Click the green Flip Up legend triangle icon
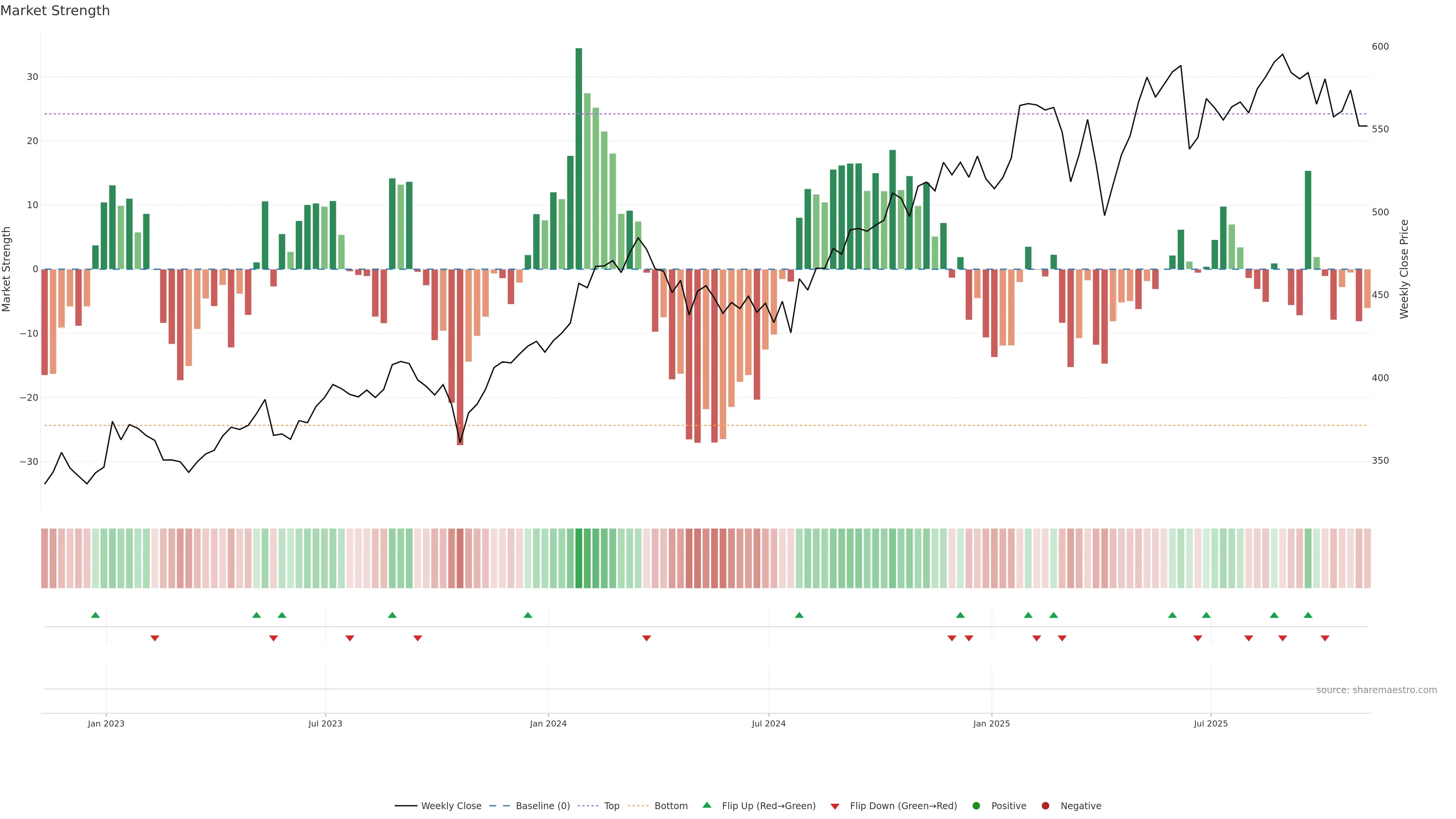 [706, 805]
